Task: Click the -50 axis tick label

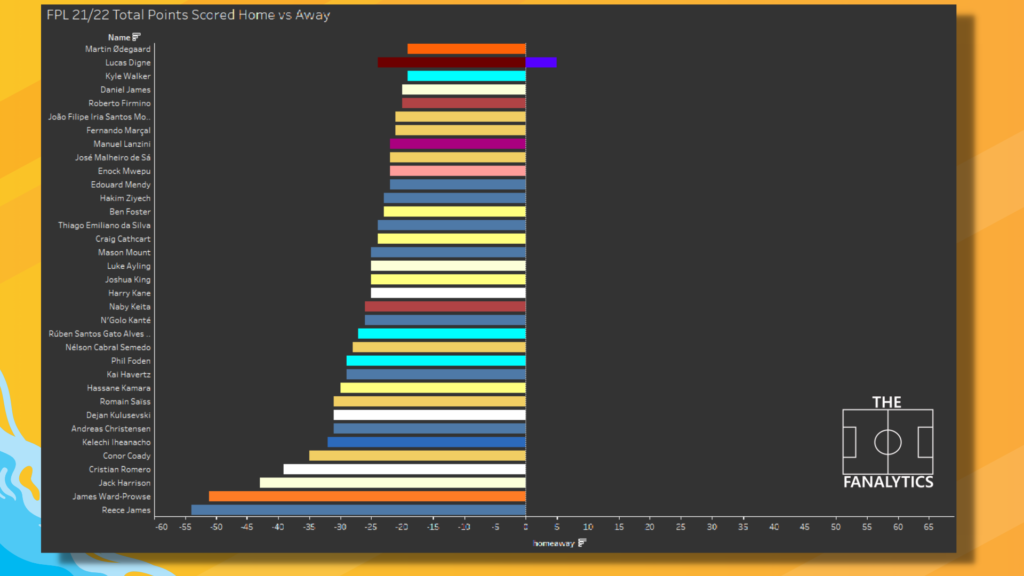Action: (x=216, y=527)
